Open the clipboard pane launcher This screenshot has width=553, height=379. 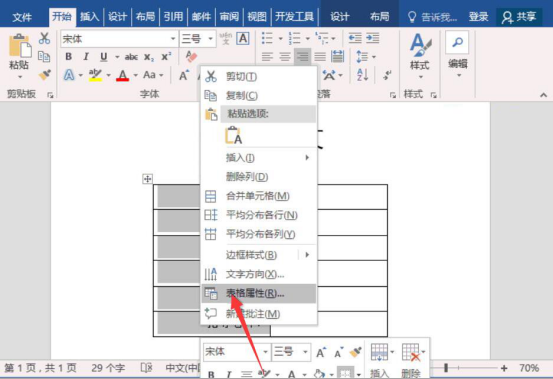50,95
